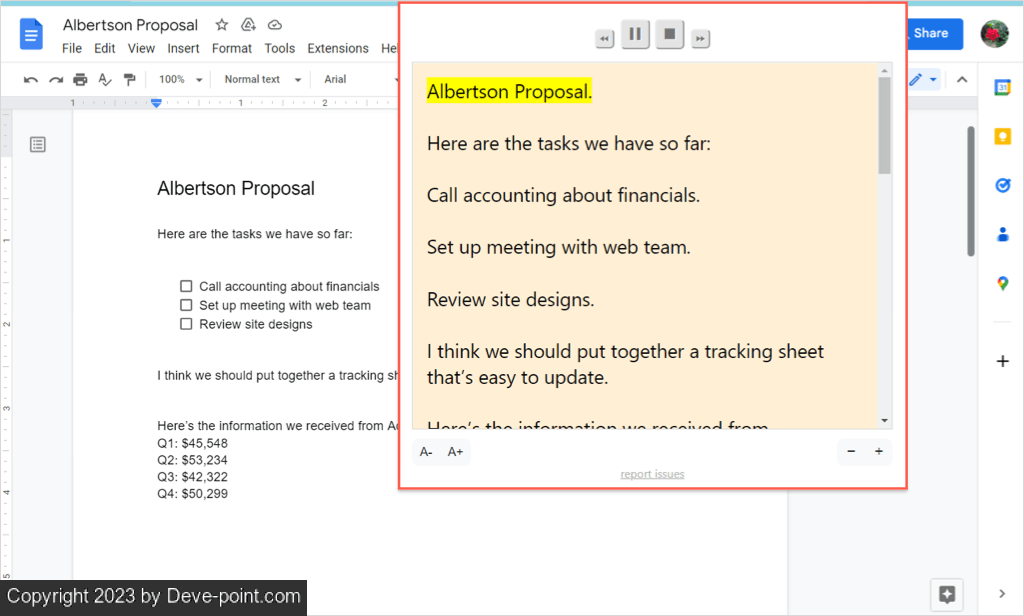
Task: Open the Format menu
Action: tap(232, 48)
